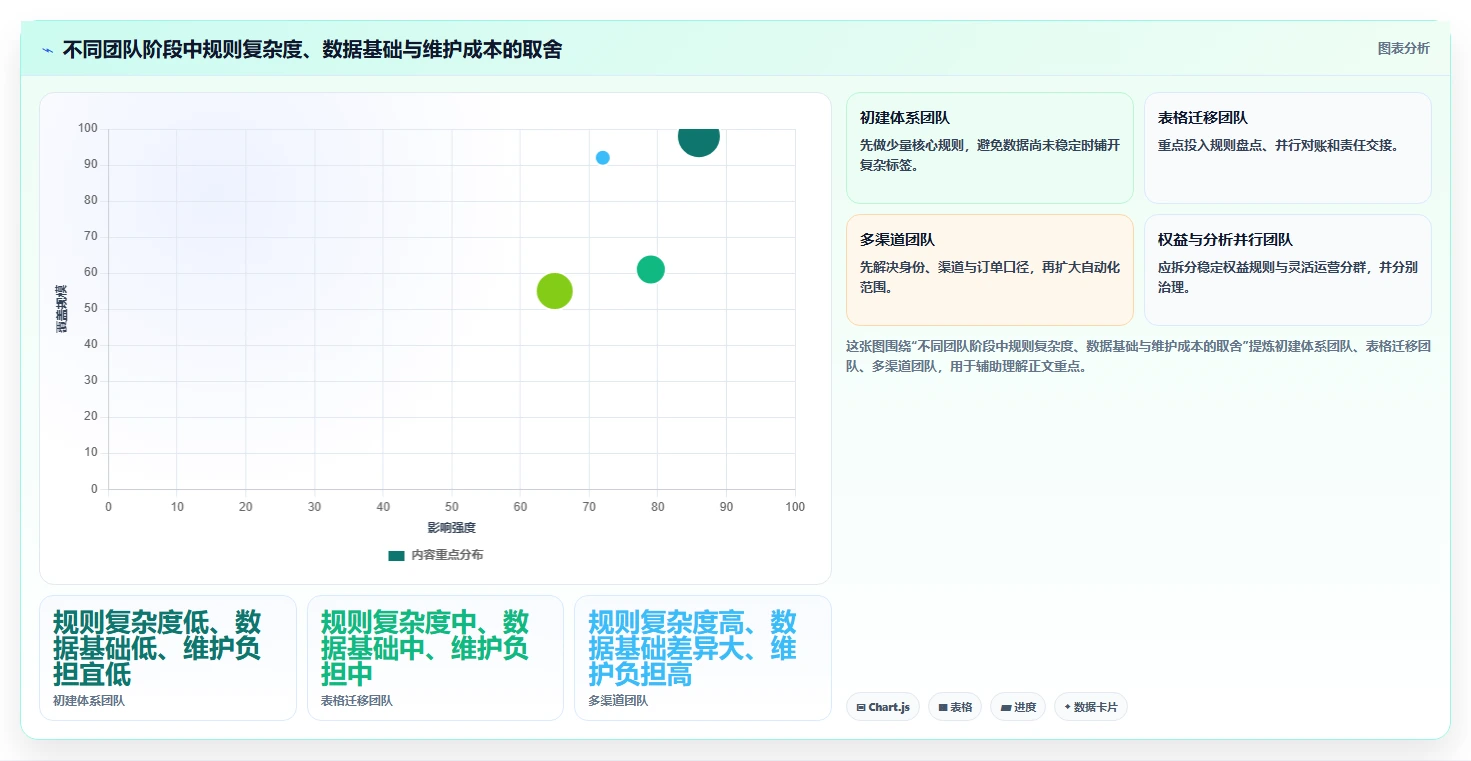The width and height of the screenshot is (1471, 761).
Task: Click the Chart.js tag chip
Action: (882, 707)
